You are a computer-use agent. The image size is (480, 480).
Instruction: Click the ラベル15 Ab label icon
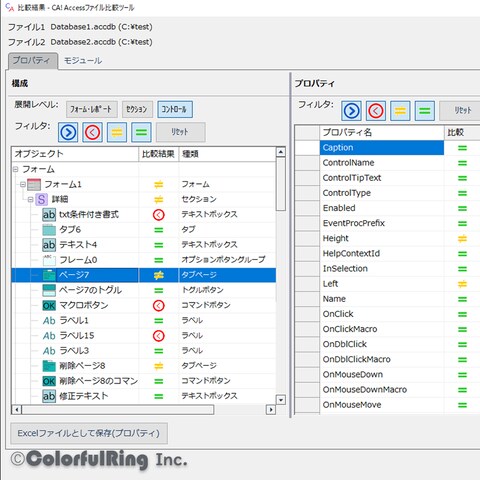point(49,336)
